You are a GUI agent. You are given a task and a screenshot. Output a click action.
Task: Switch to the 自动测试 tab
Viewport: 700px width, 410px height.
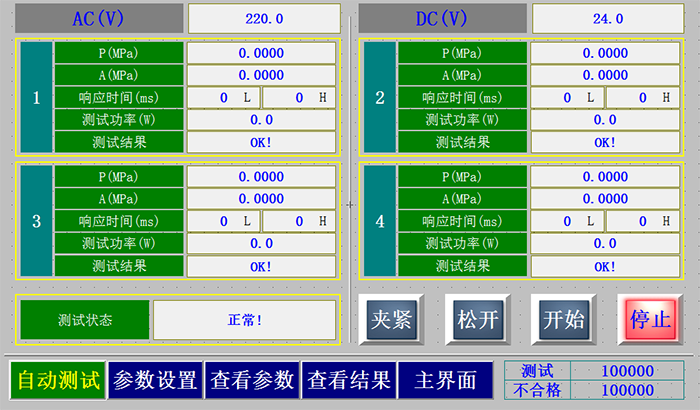pos(58,380)
